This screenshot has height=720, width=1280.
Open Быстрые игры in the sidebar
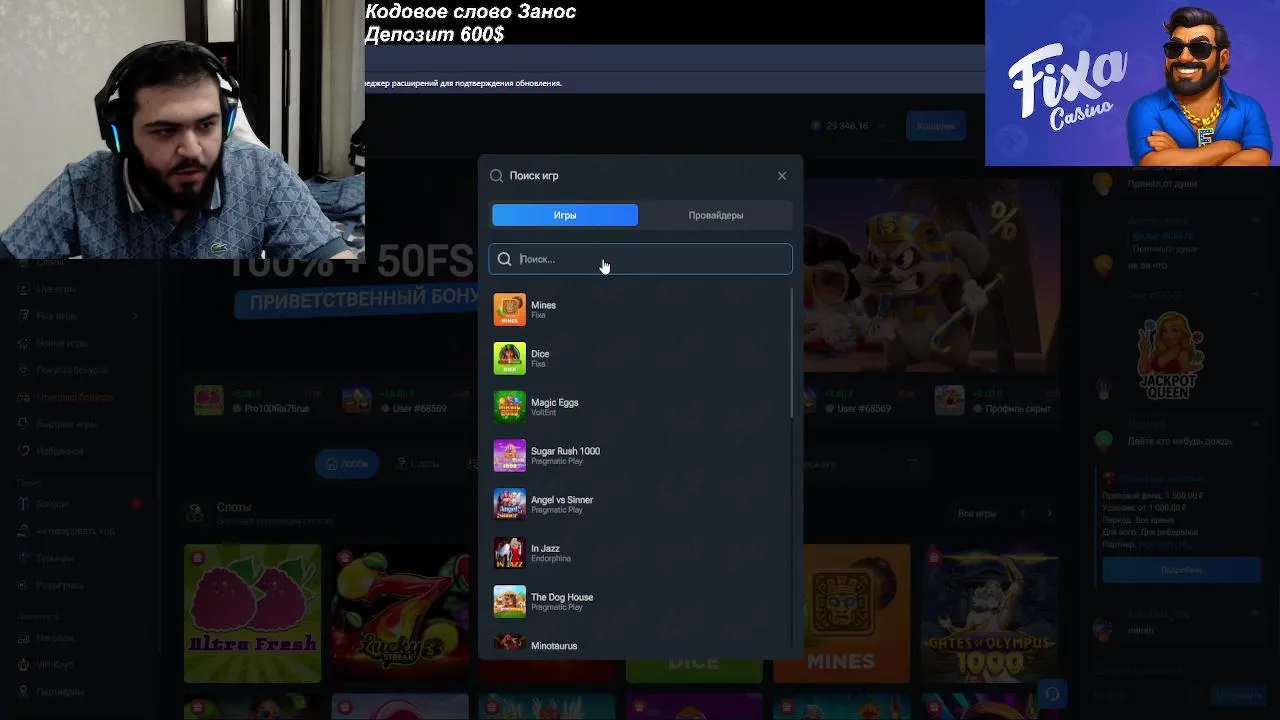66,424
